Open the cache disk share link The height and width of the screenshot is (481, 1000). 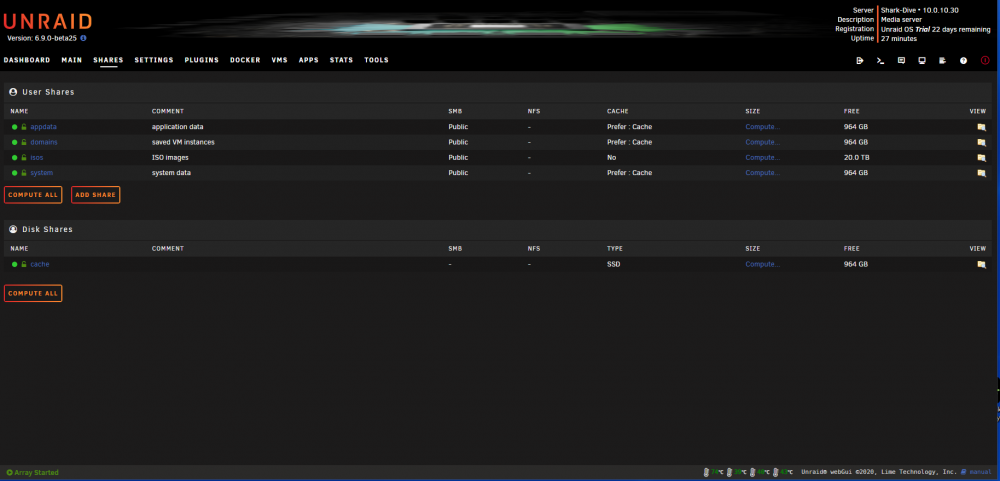40,264
